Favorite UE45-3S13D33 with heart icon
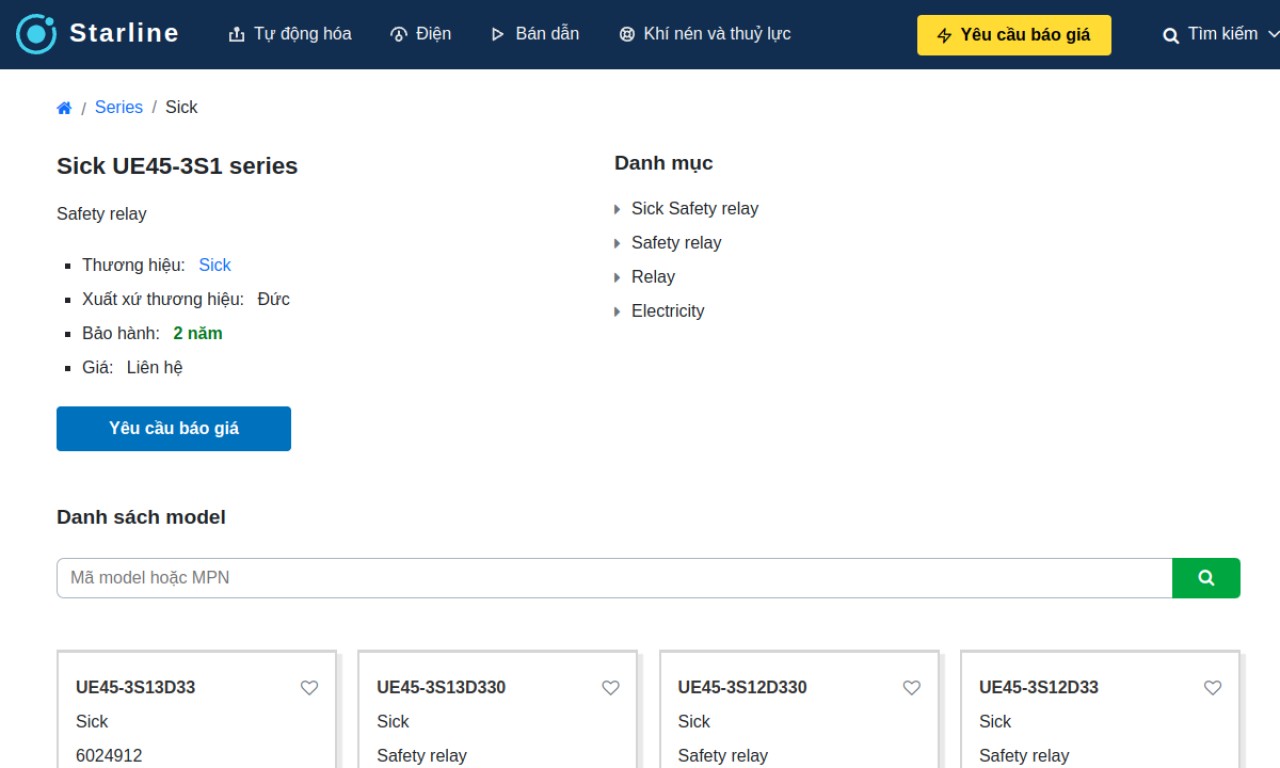Screen dimensions: 1280x768 [x=309, y=688]
